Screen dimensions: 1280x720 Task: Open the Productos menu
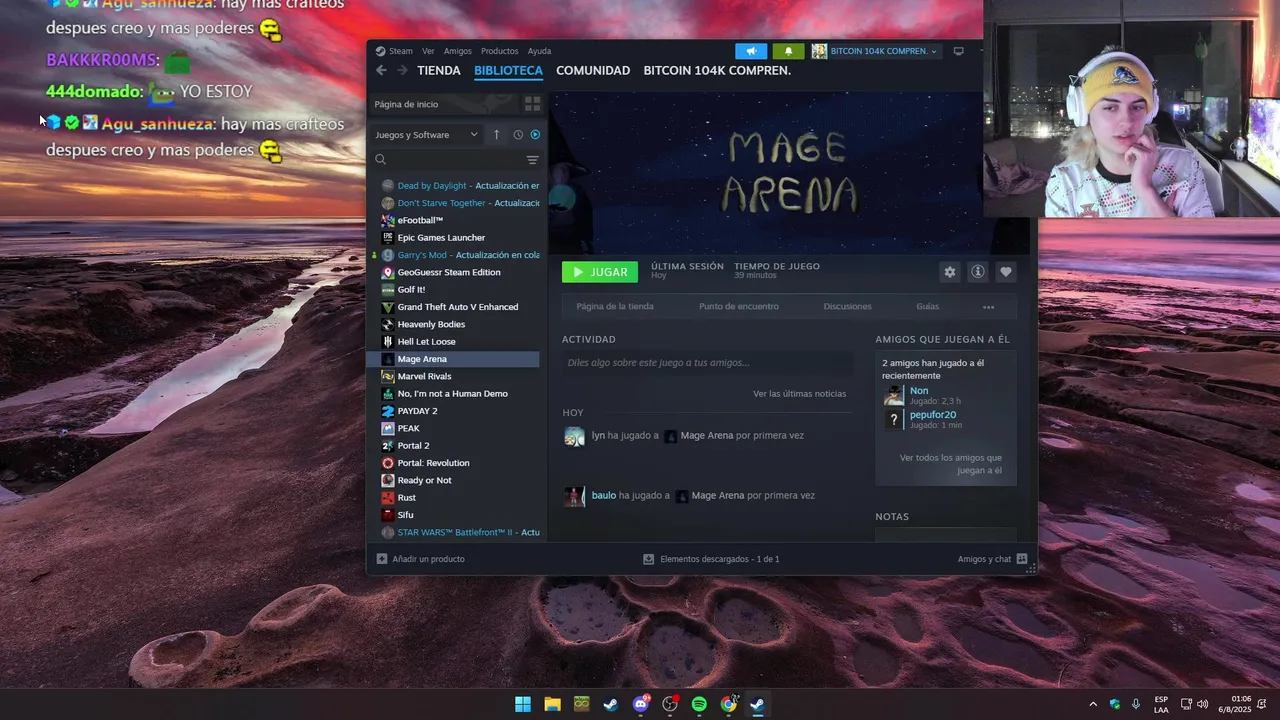[x=500, y=51]
